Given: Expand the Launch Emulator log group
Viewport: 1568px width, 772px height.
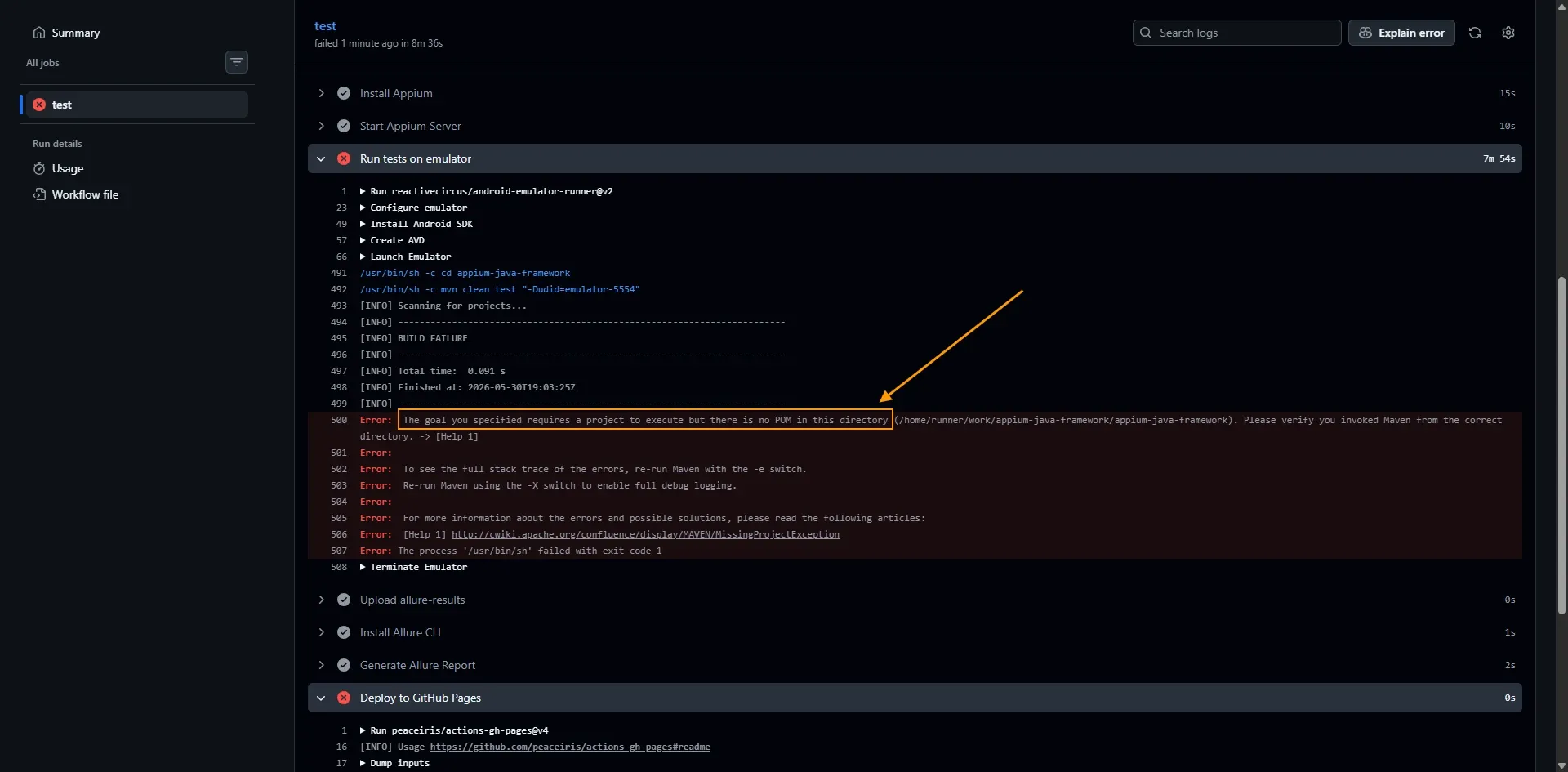Looking at the screenshot, I should coord(406,257).
